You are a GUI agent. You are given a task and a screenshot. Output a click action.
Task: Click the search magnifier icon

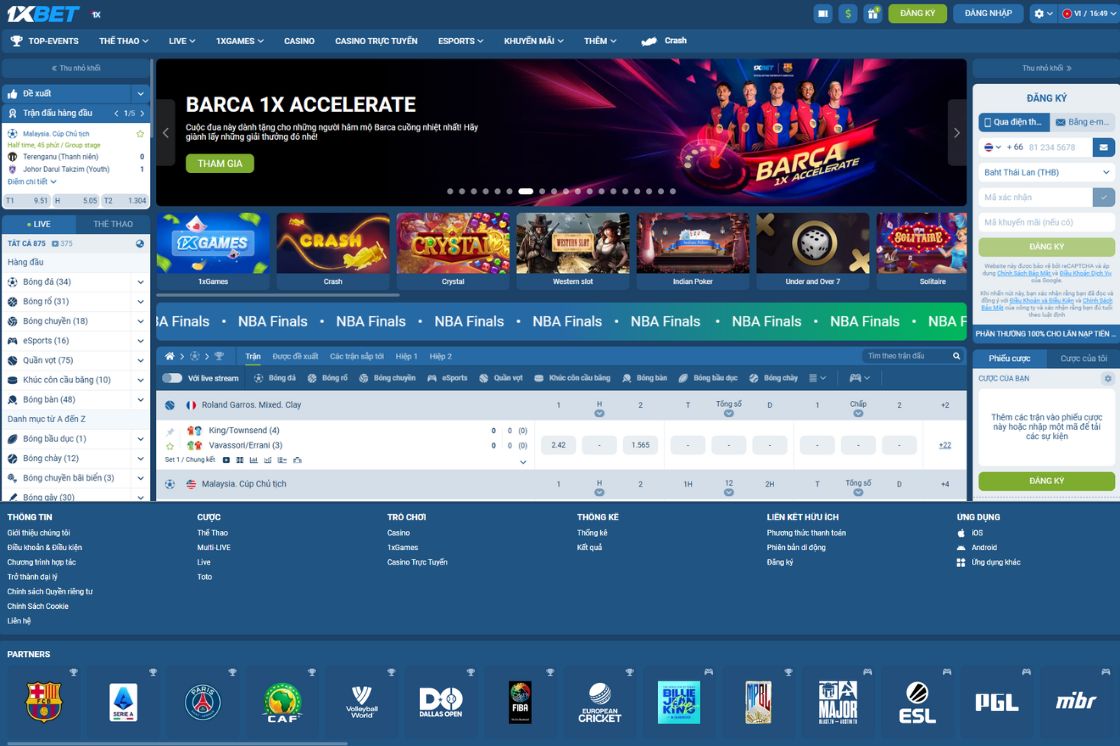click(x=956, y=356)
